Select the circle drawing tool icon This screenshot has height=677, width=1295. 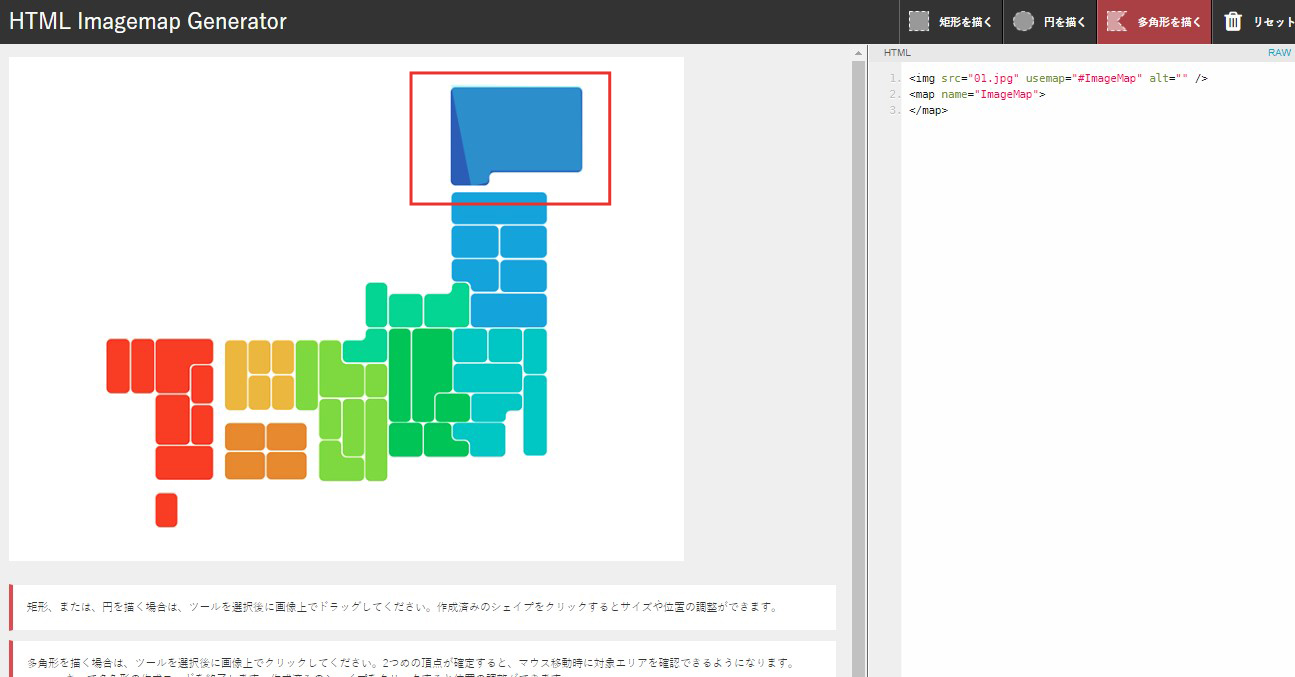pos(1023,21)
